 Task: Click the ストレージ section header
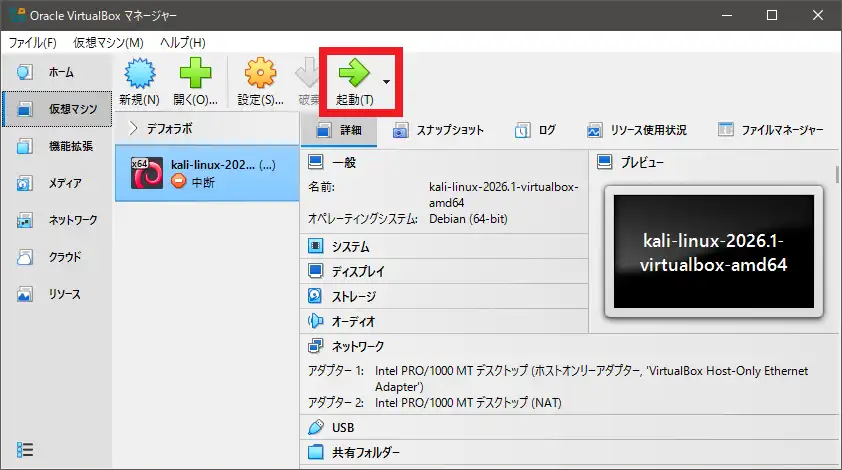tap(444, 296)
